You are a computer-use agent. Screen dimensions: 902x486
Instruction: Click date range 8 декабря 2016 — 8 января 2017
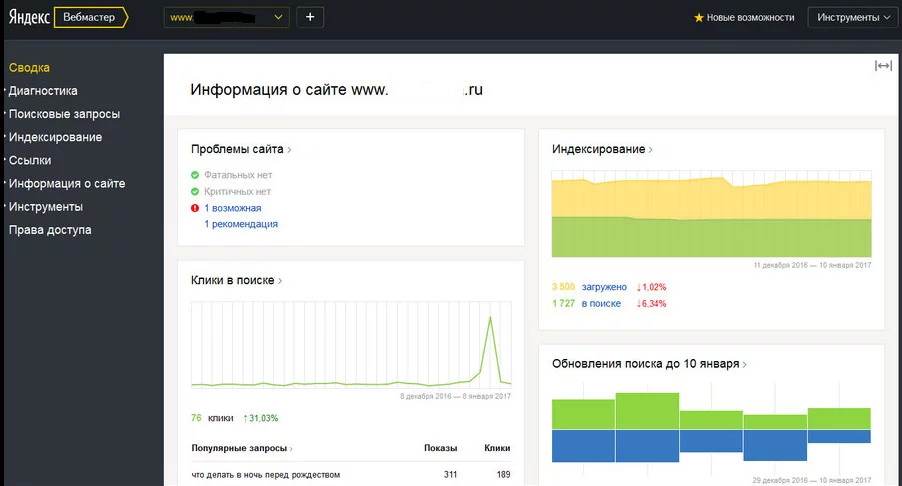[456, 396]
